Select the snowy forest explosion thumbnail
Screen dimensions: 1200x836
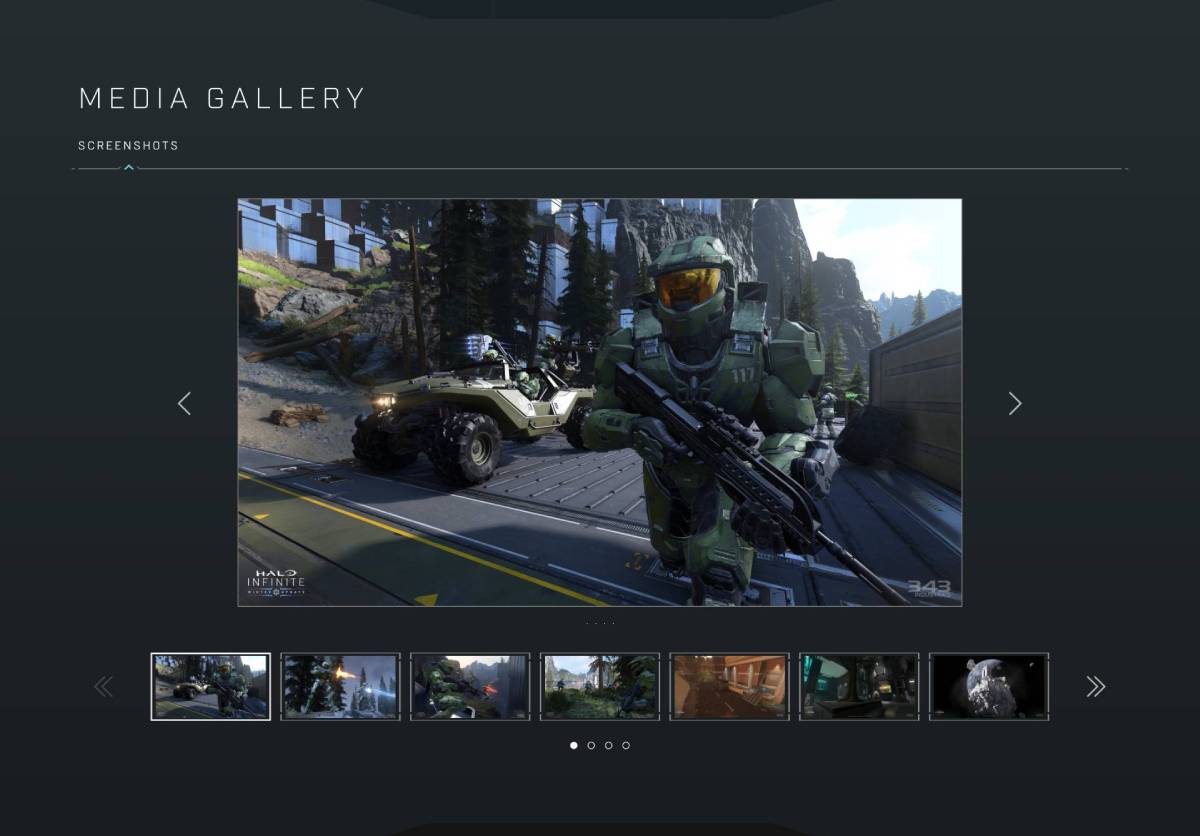340,686
